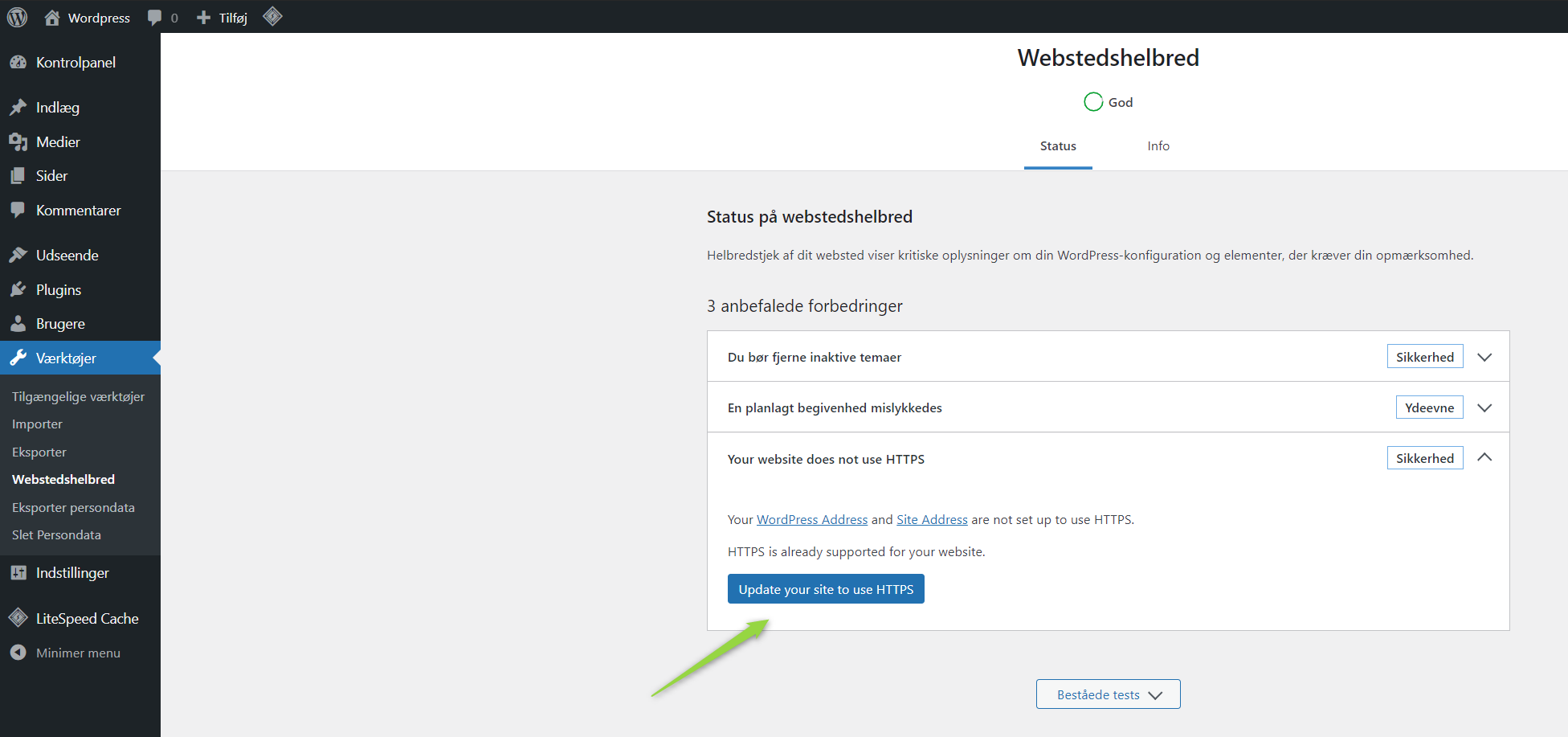
Task: Click the Indstillinger settings icon
Action: point(18,572)
